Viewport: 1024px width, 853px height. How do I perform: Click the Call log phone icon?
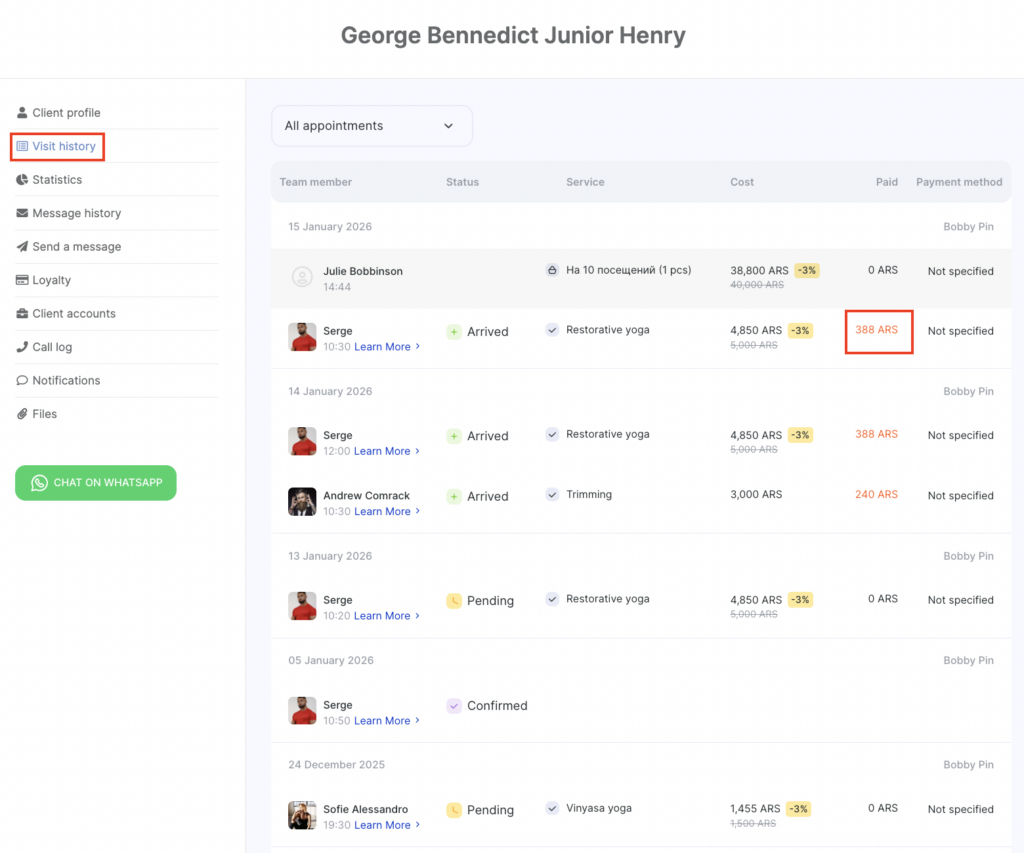pos(22,347)
